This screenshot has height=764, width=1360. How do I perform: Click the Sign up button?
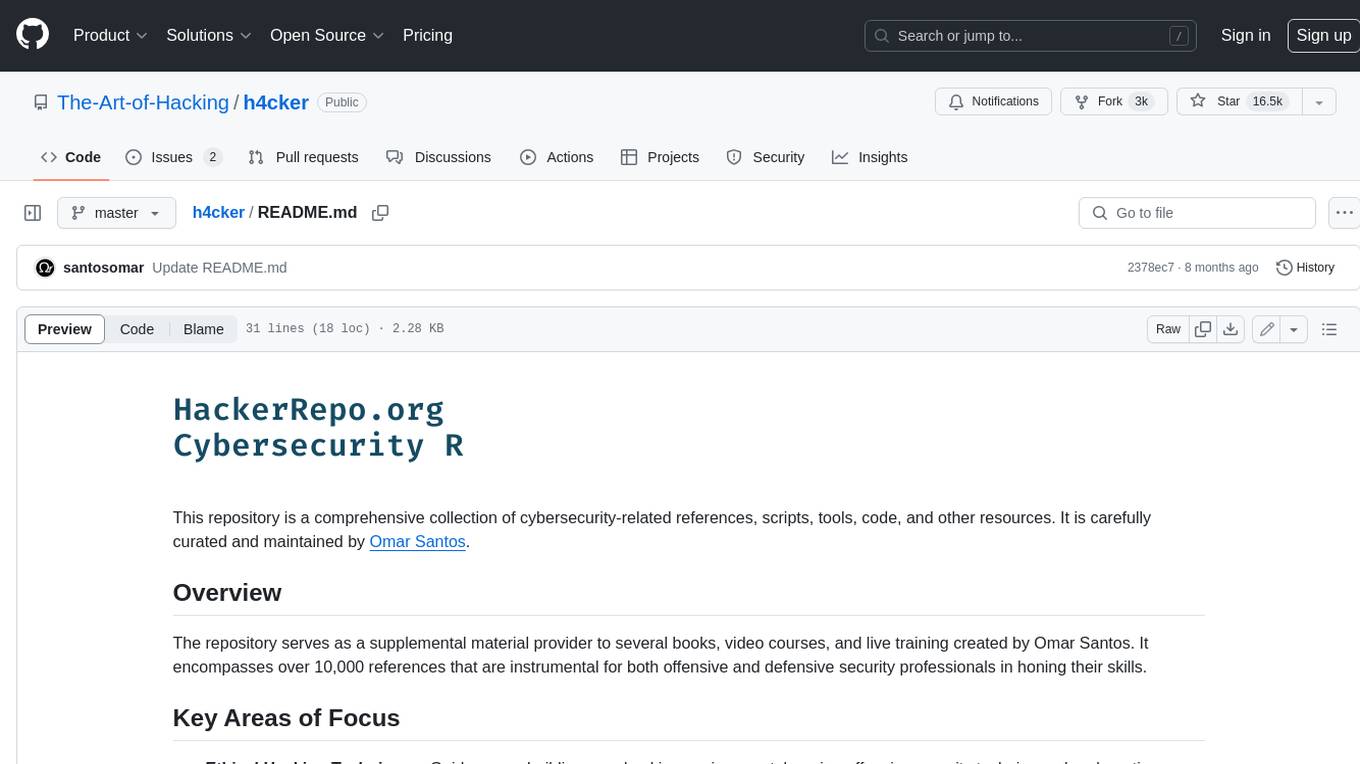coord(1323,35)
